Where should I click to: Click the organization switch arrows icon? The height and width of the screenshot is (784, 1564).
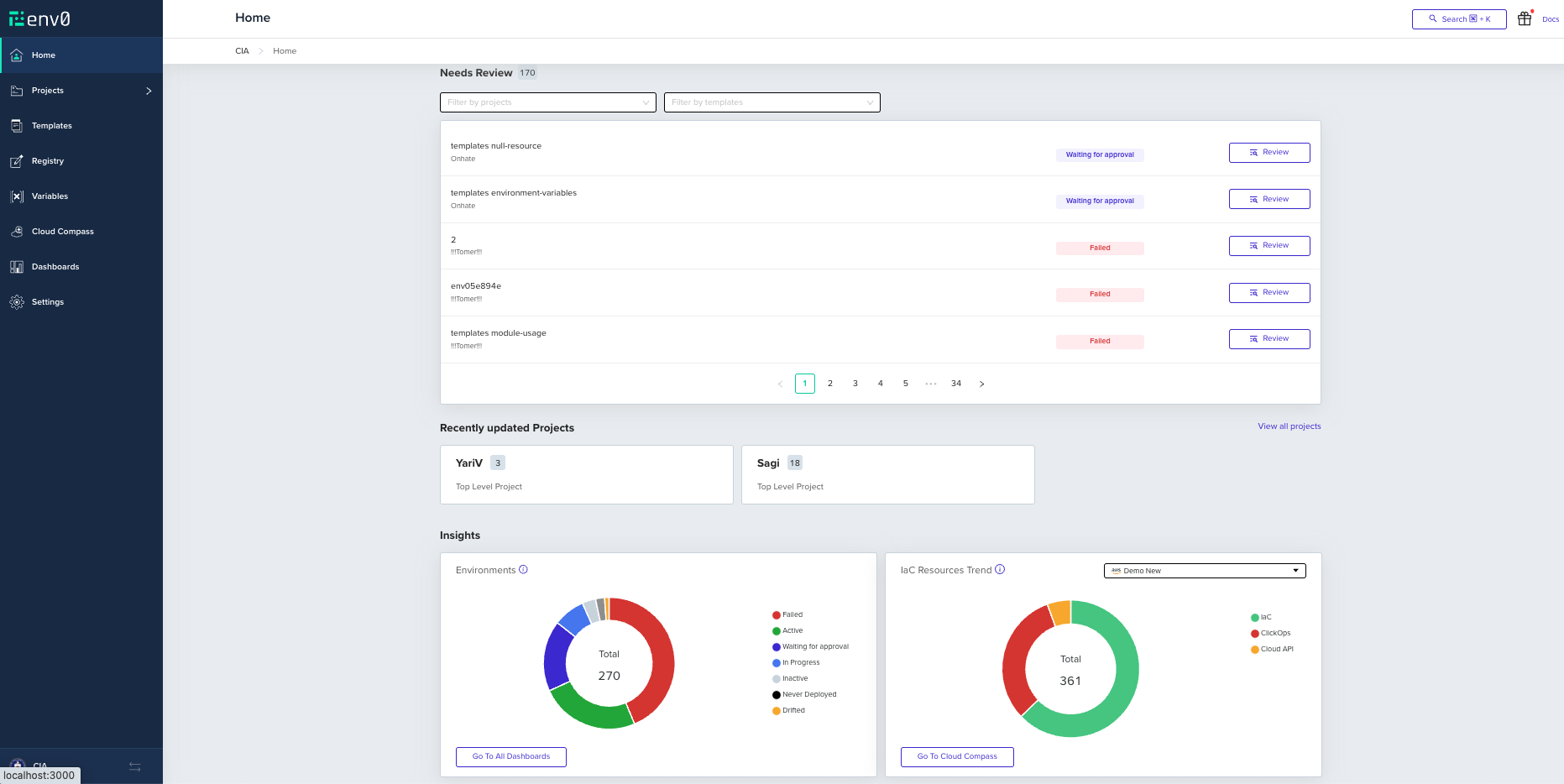134,767
